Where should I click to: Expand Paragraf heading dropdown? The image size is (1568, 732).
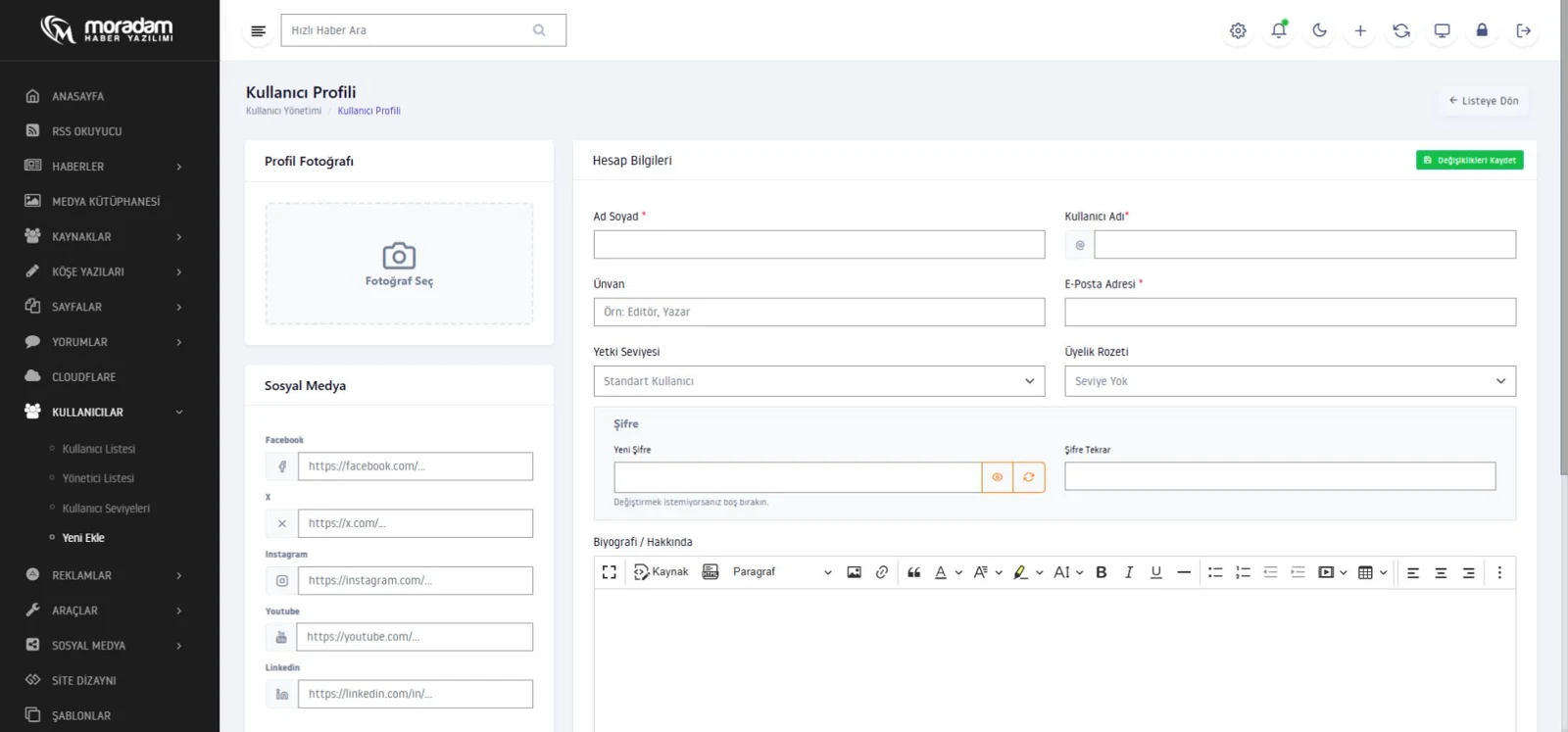click(781, 572)
